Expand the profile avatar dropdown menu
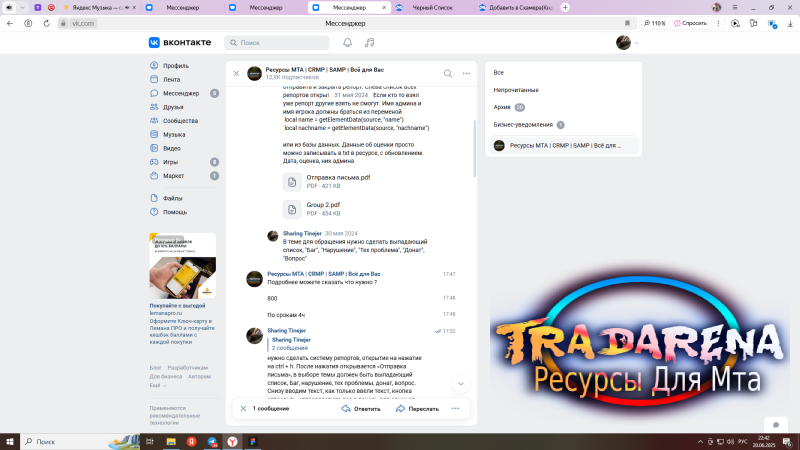 [627, 43]
